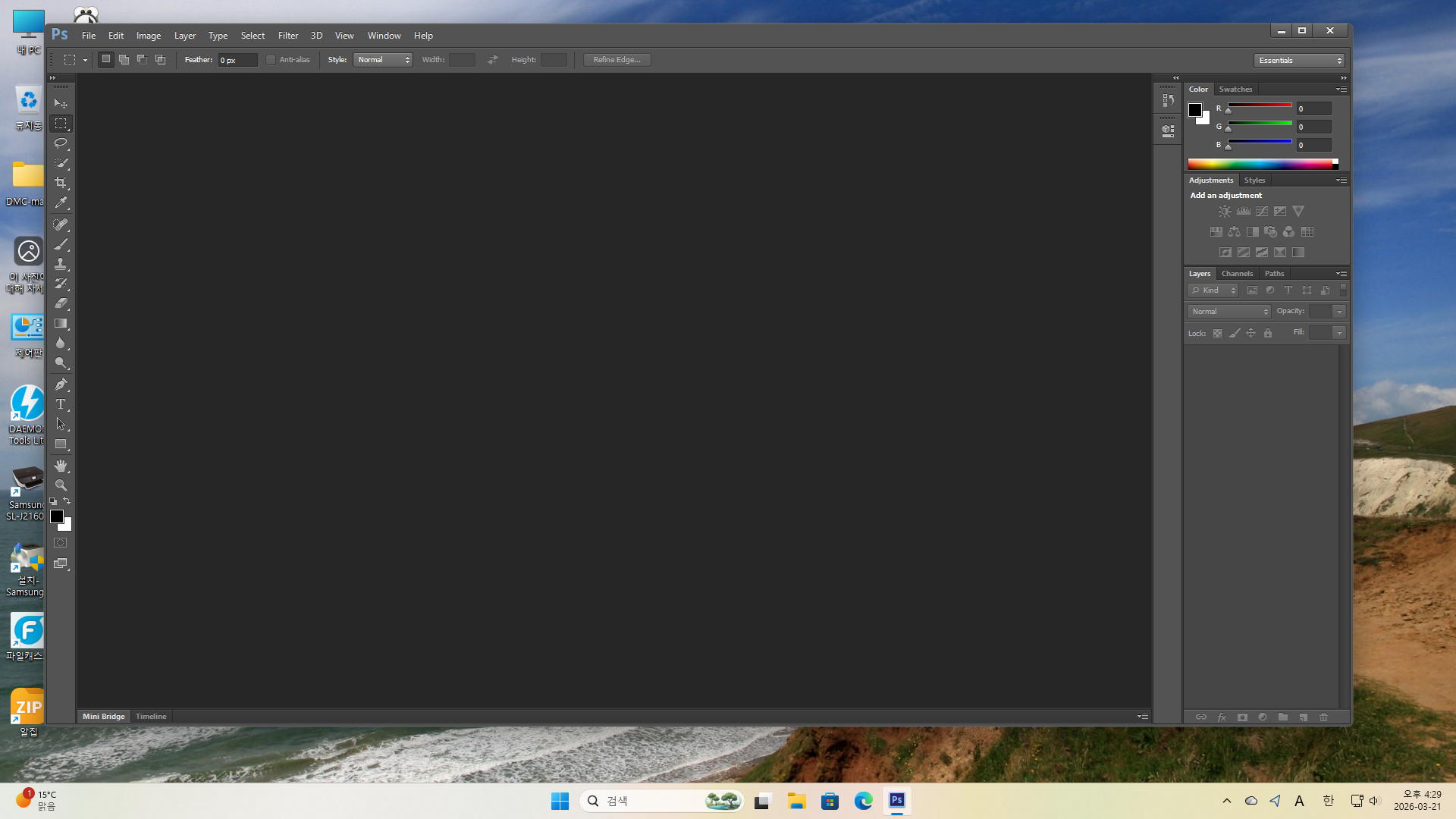
Task: Select the Hand tool
Action: click(x=61, y=466)
